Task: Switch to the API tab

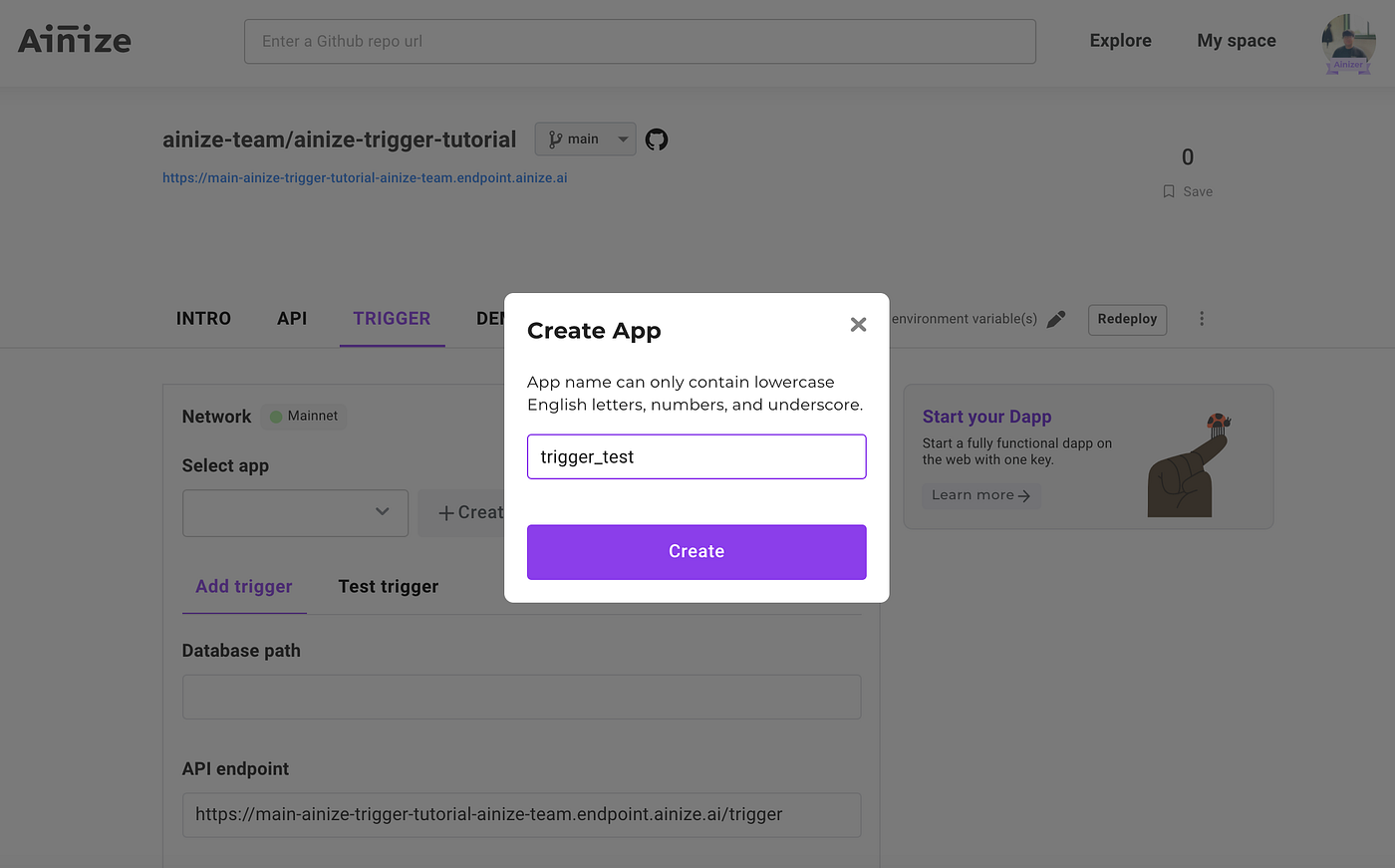Action: pos(292,318)
